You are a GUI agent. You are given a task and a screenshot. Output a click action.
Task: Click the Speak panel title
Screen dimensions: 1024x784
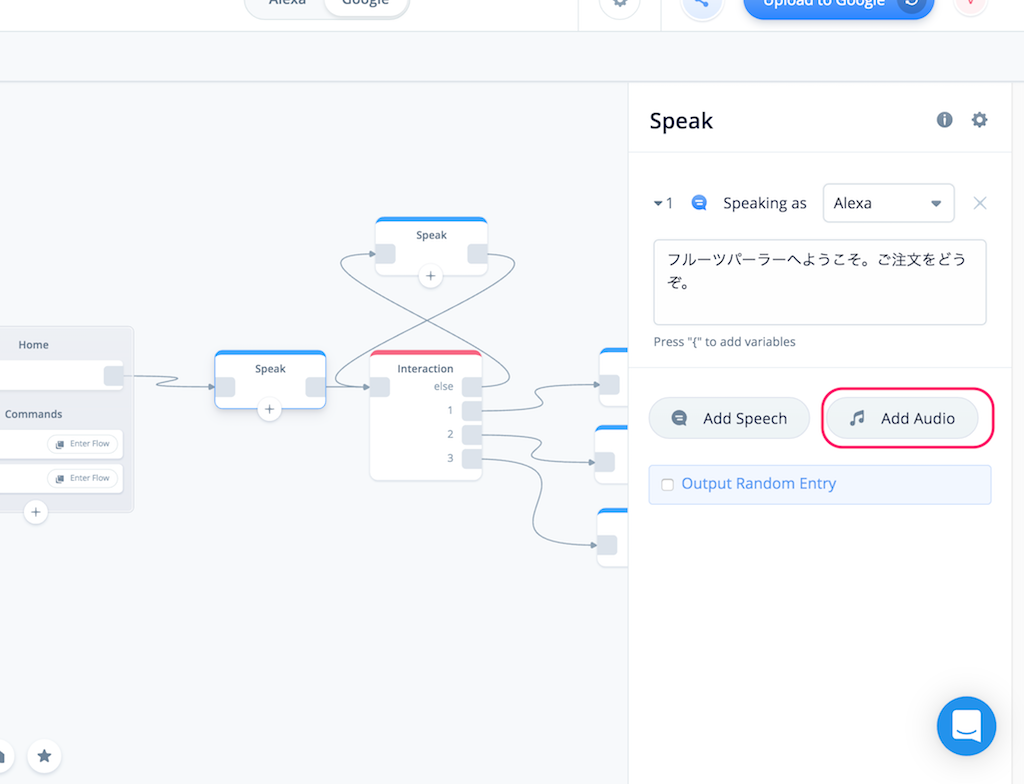point(681,121)
